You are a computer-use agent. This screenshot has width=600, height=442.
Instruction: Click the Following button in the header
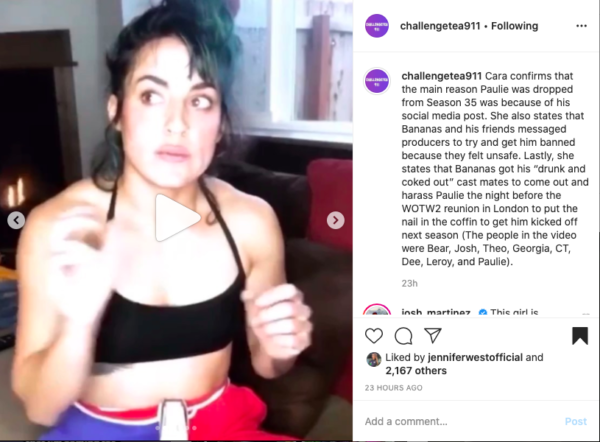(x=514, y=26)
